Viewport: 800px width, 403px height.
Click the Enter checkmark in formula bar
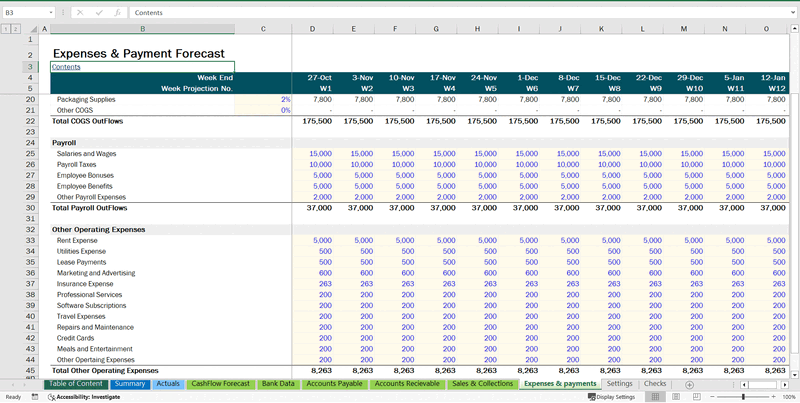[x=98, y=13]
